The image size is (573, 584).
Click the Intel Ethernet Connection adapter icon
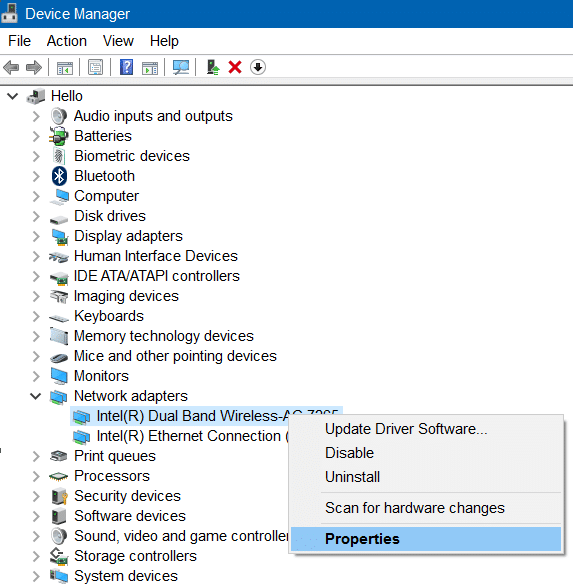tap(82, 437)
